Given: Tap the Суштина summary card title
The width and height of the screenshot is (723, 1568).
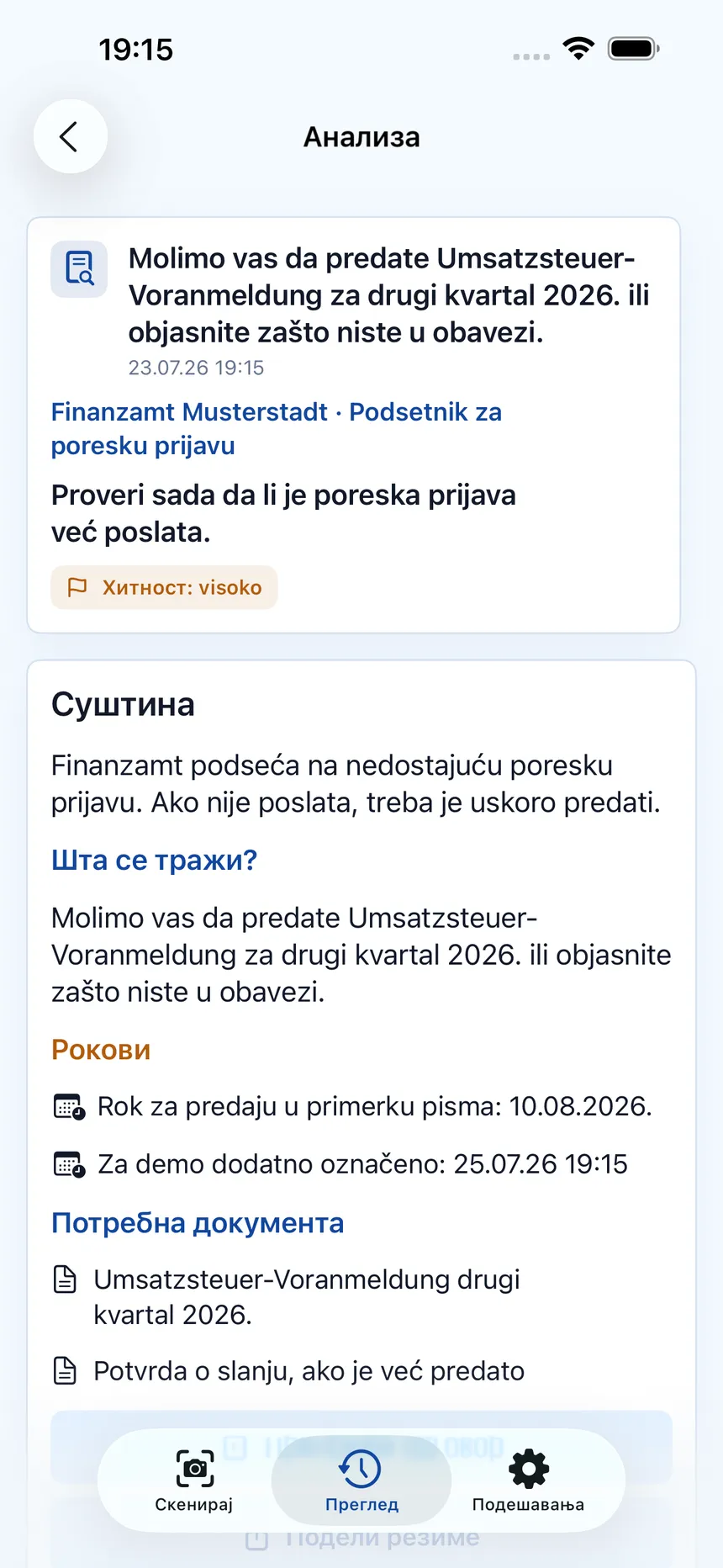Looking at the screenshot, I should pyautogui.click(x=123, y=705).
